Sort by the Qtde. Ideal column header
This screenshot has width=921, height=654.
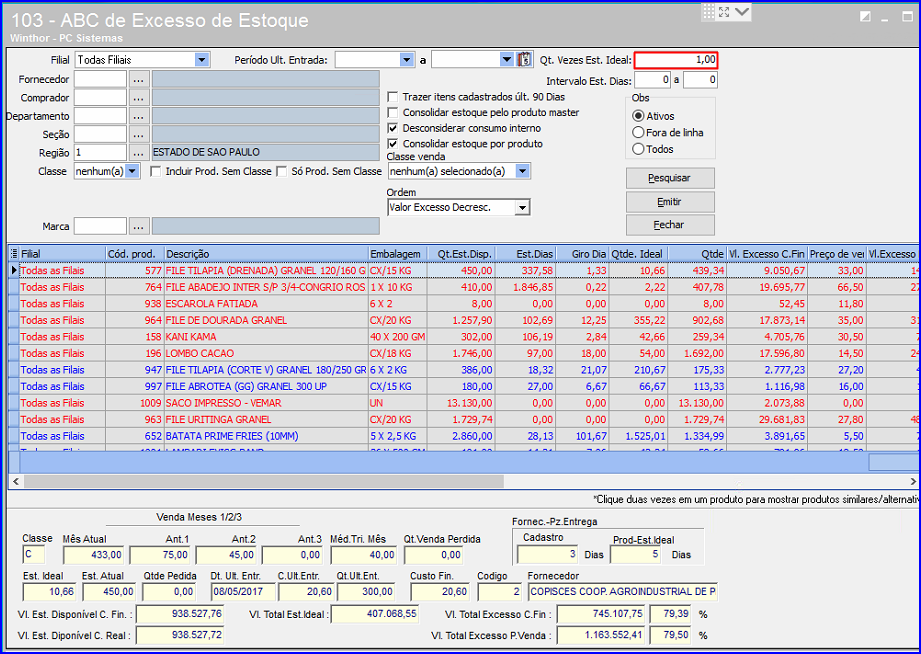click(x=638, y=254)
